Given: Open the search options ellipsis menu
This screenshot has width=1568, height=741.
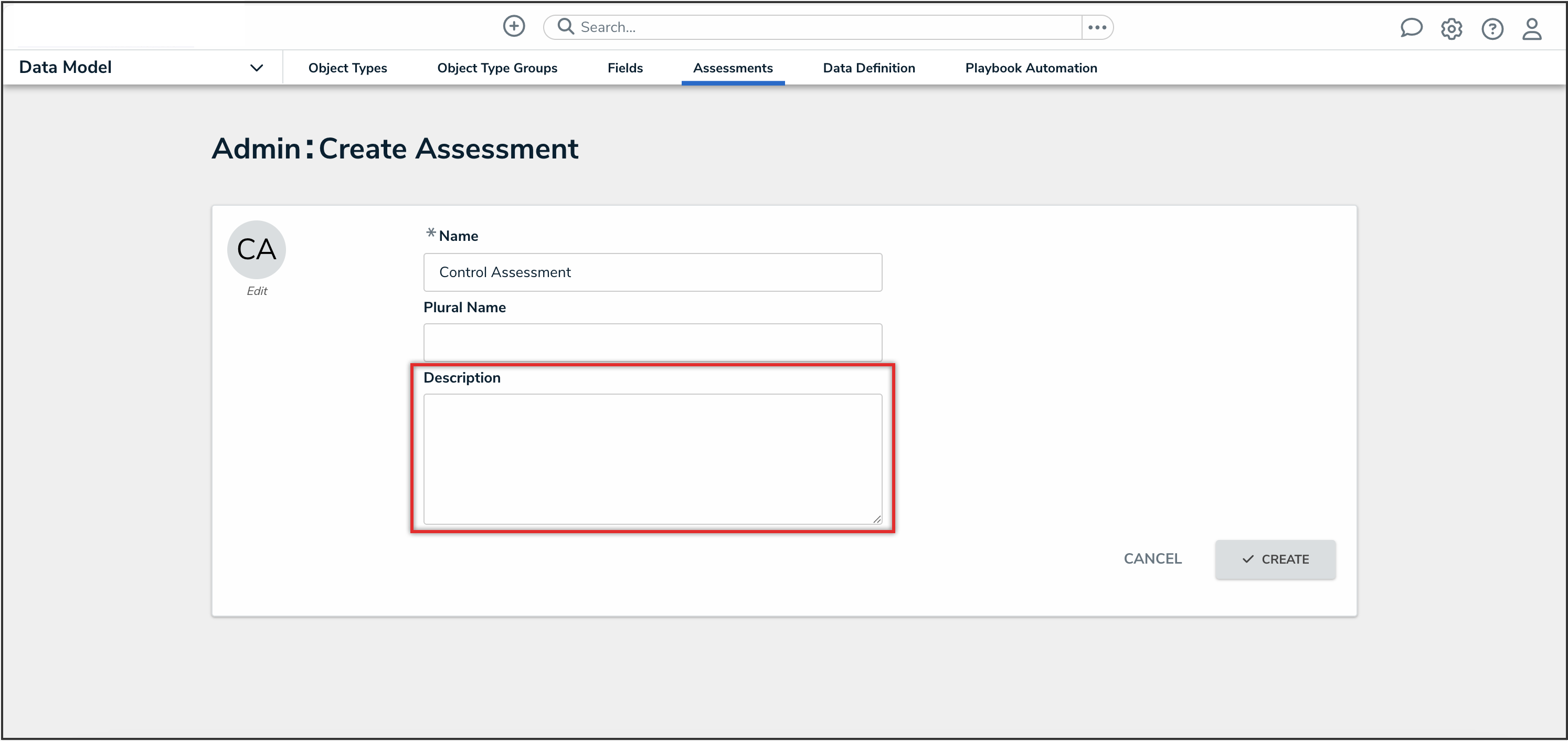Looking at the screenshot, I should tap(1097, 27).
